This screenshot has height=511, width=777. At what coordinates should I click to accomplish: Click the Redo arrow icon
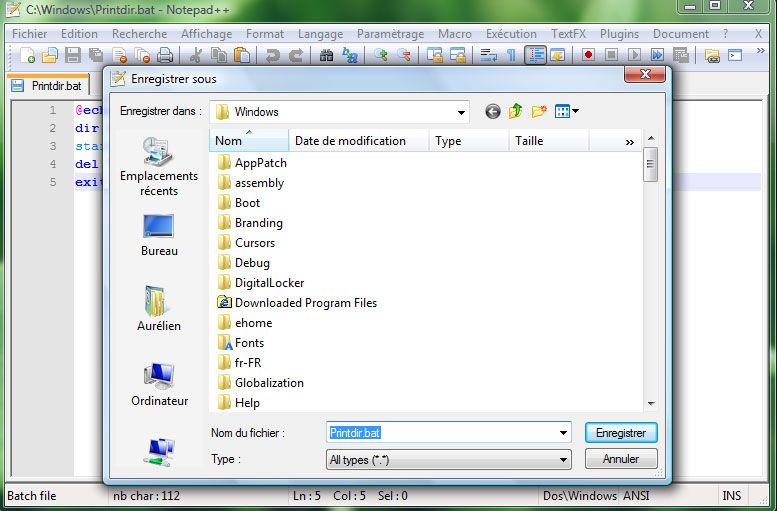coord(295,55)
